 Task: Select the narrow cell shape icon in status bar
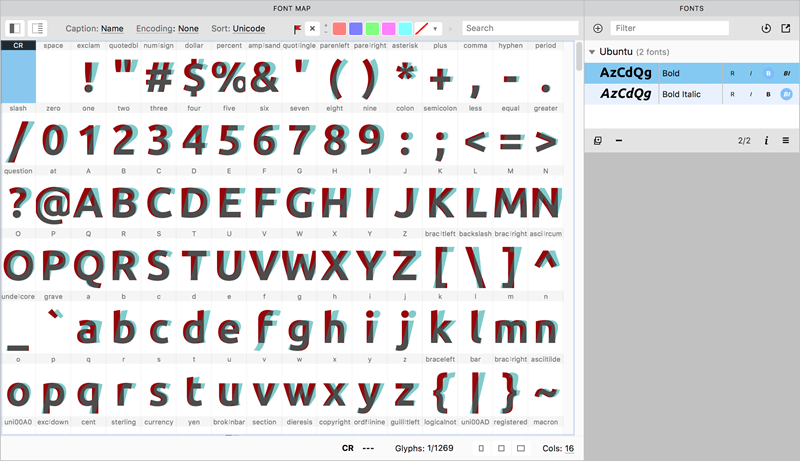click(481, 448)
